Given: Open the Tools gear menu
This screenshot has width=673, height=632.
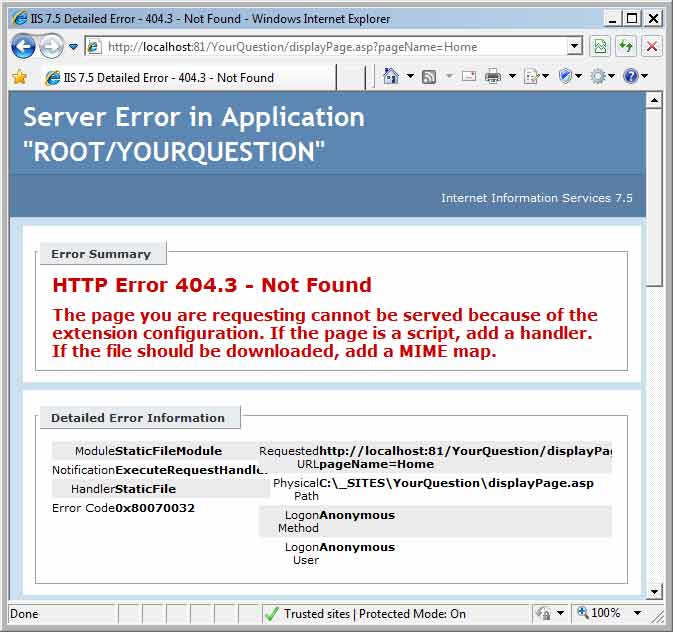Looking at the screenshot, I should pos(598,77).
